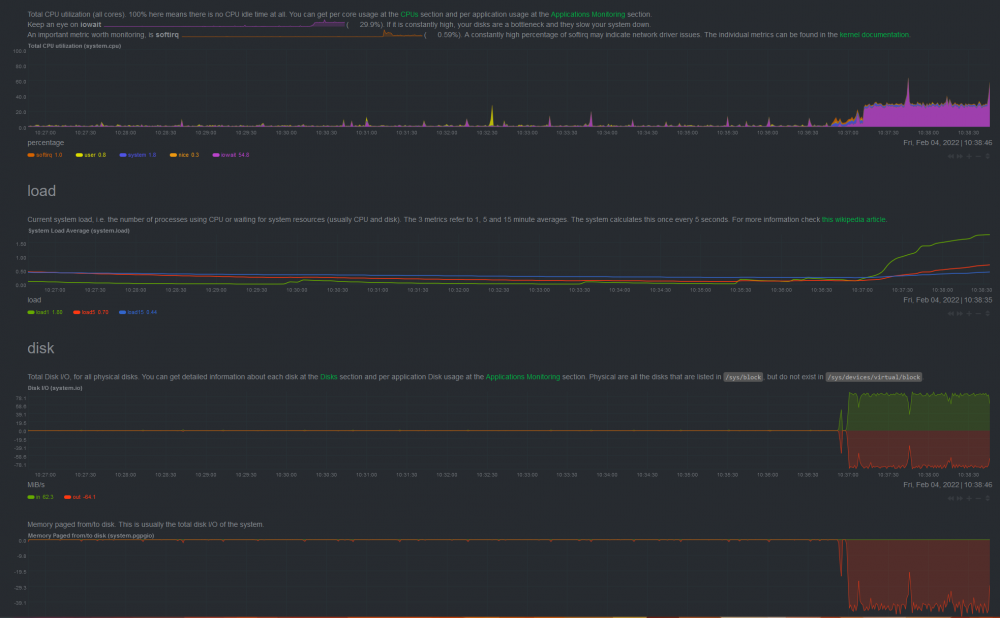
Task: Zoom out the Disk I/O chart
Action: [978, 498]
